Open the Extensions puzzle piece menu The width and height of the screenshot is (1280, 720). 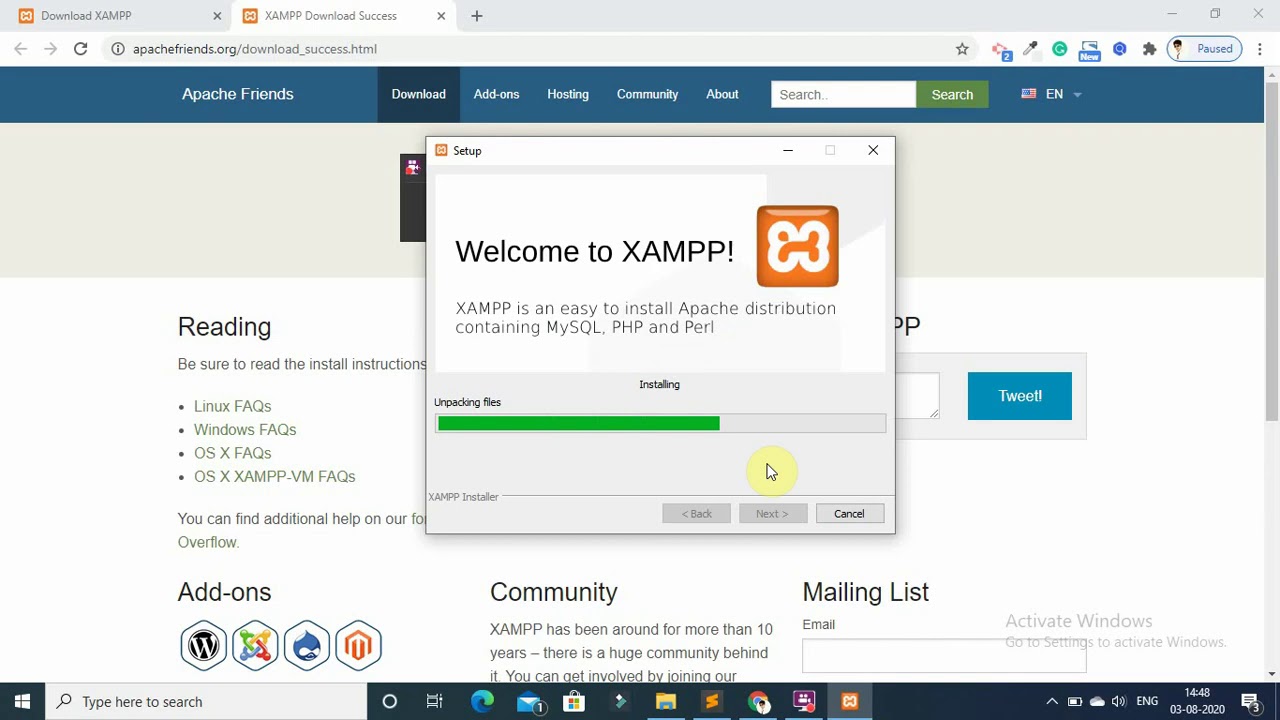tap(1149, 48)
